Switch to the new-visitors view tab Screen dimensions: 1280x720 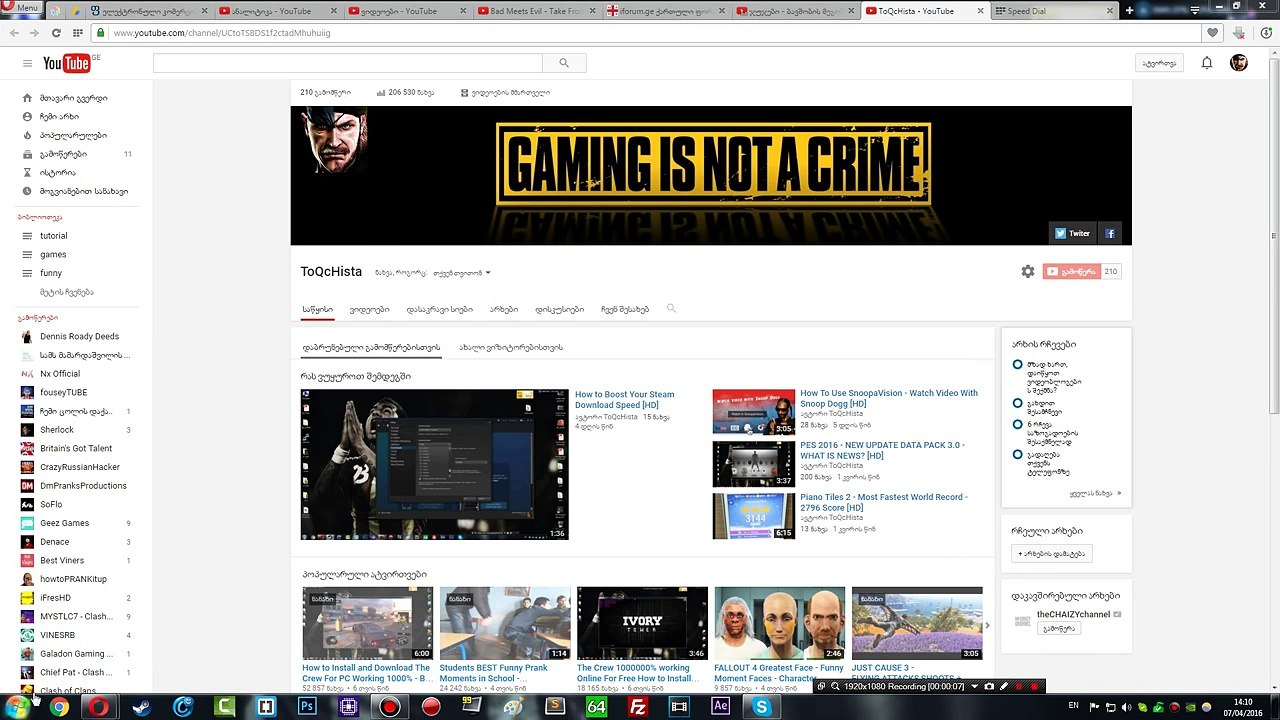click(511, 347)
